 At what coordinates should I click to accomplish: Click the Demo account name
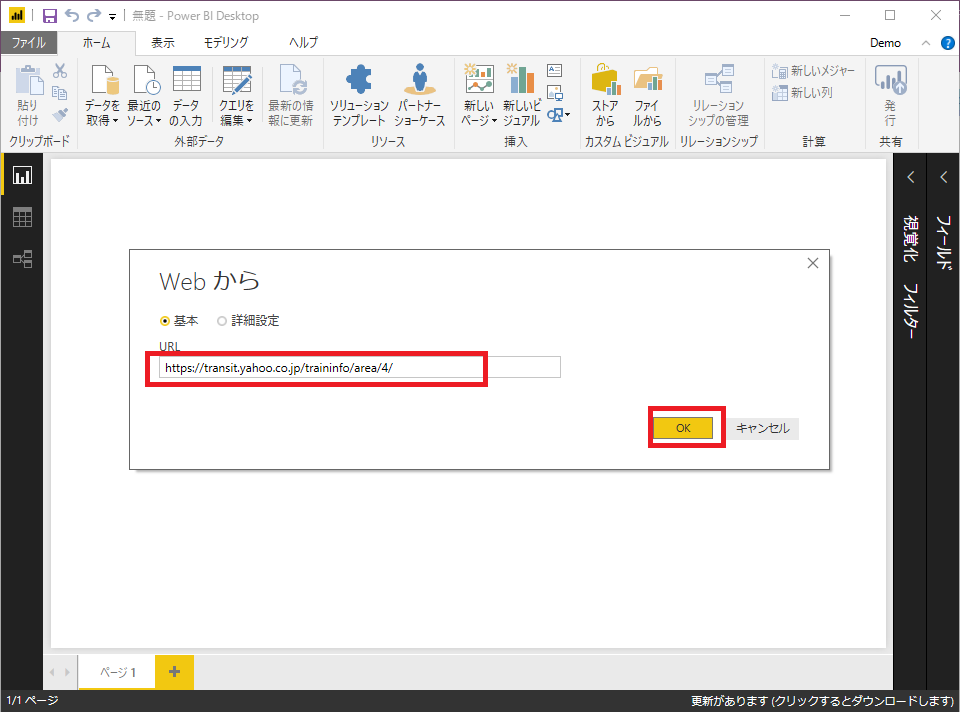tap(885, 43)
